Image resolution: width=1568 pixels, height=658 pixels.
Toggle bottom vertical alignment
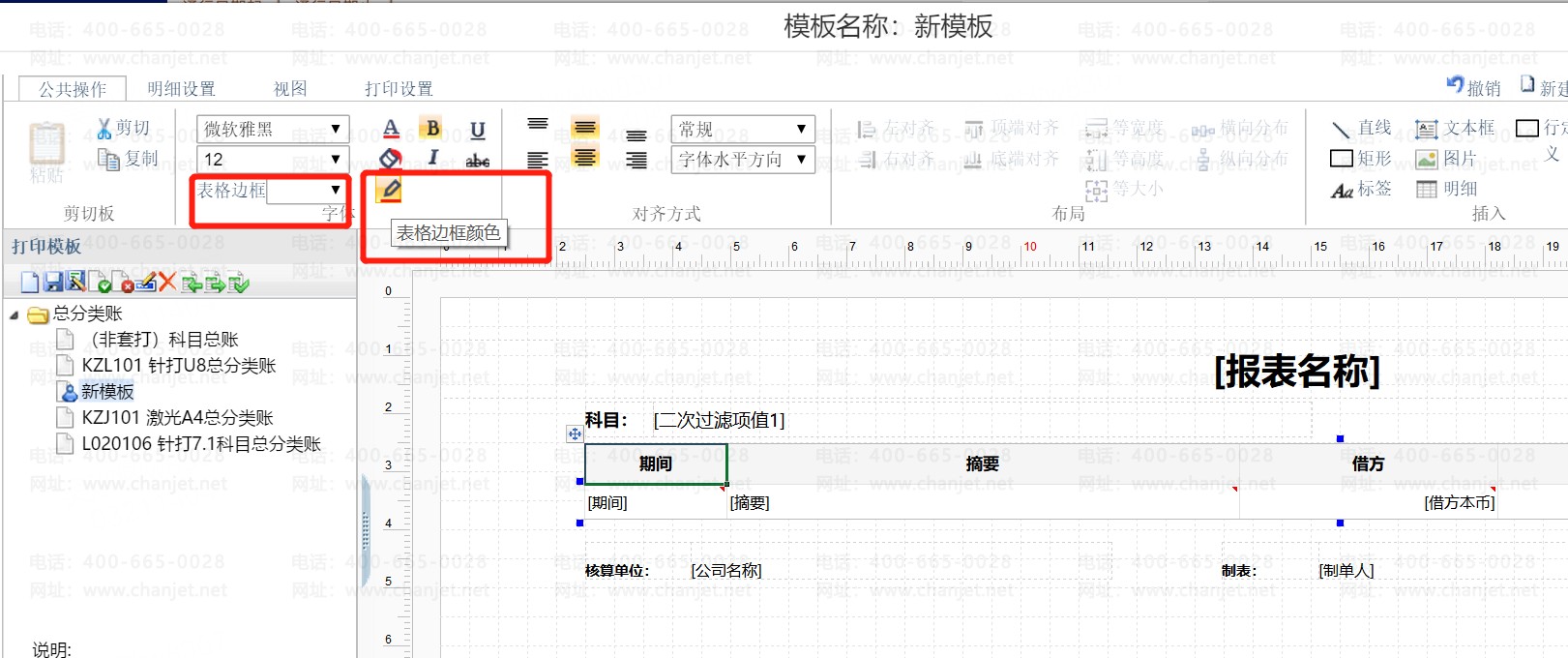pyautogui.click(x=636, y=136)
